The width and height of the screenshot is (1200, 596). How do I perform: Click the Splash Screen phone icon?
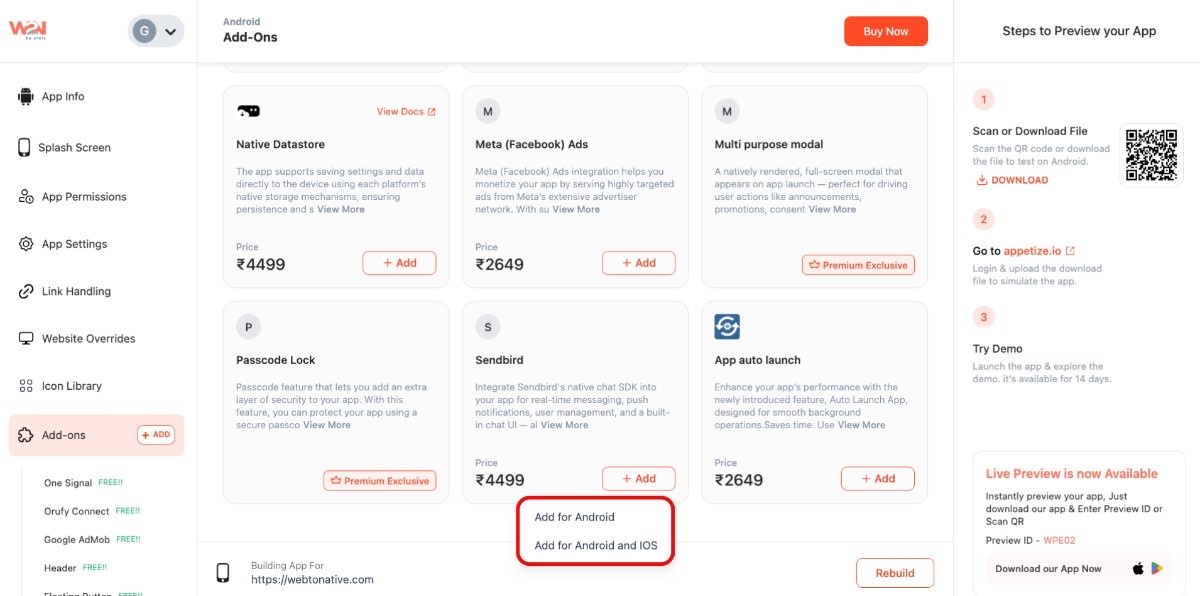24,147
